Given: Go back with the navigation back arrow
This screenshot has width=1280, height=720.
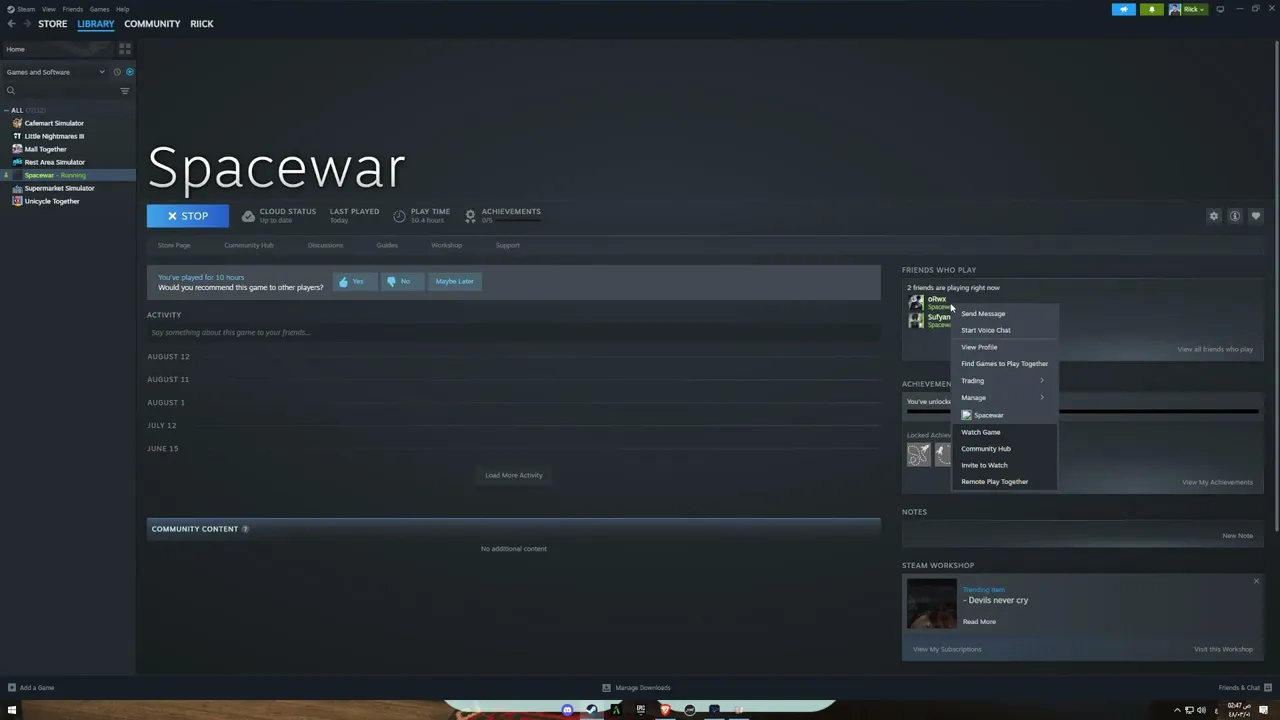Looking at the screenshot, I should pyautogui.click(x=11, y=24).
